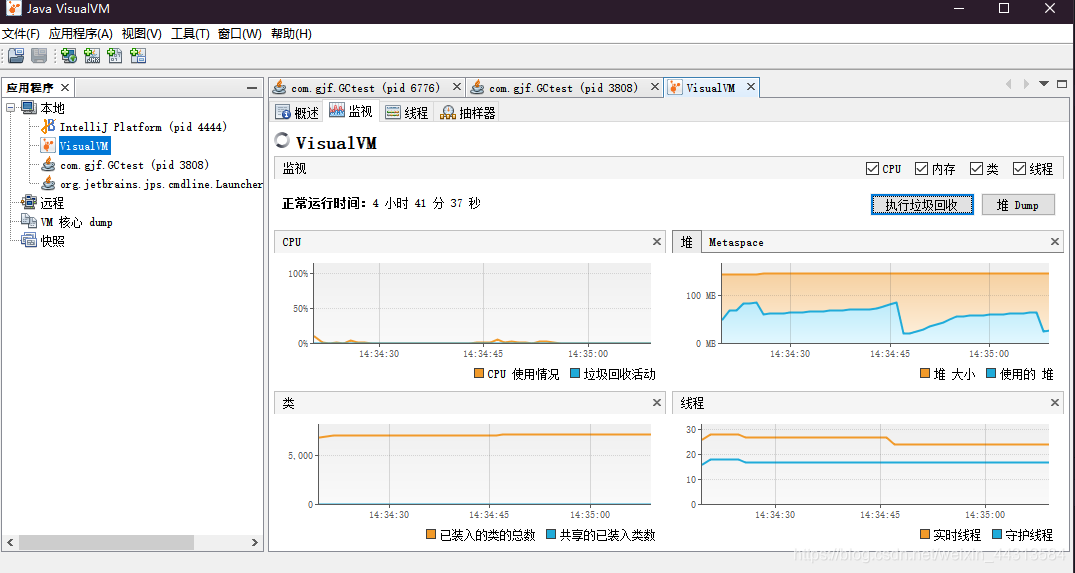Click Add VM Coredump toolbar icon
Viewport: 1075px width, 573px height.
point(114,56)
